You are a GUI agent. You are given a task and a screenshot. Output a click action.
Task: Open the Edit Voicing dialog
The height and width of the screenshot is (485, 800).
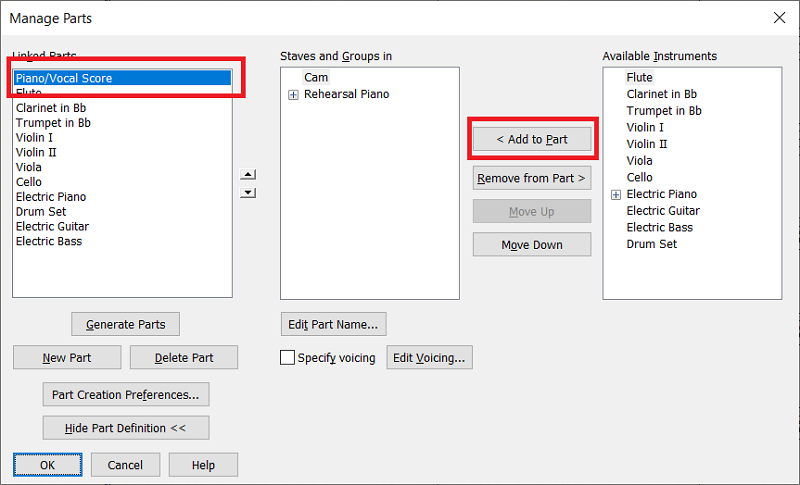(430, 358)
